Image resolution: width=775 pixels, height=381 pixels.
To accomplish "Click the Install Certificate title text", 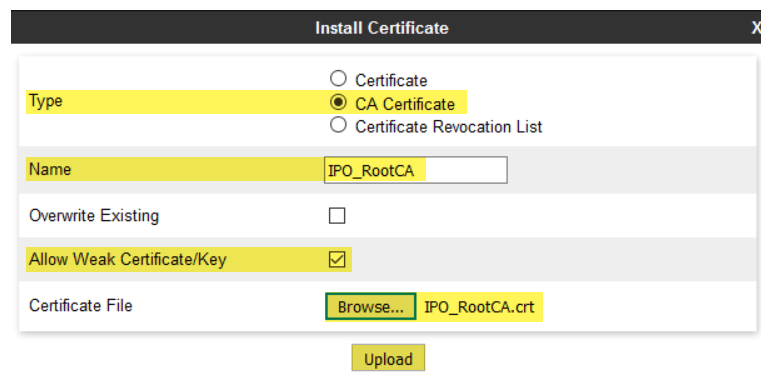I will [382, 28].
